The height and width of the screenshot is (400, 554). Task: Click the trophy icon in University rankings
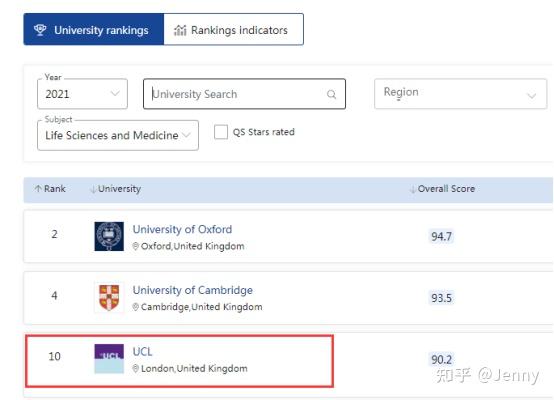coord(40,30)
